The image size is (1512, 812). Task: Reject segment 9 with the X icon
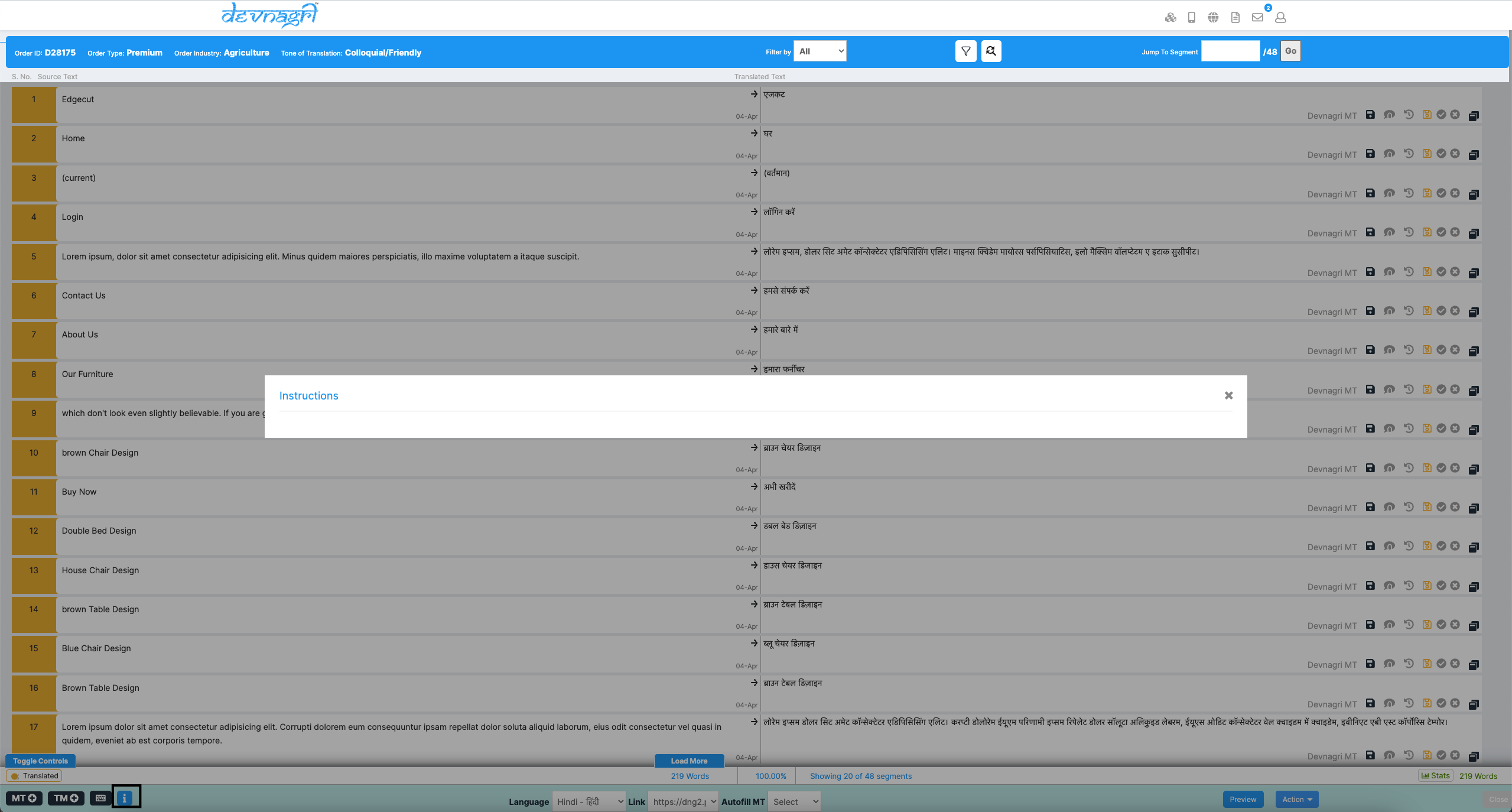coord(1455,428)
